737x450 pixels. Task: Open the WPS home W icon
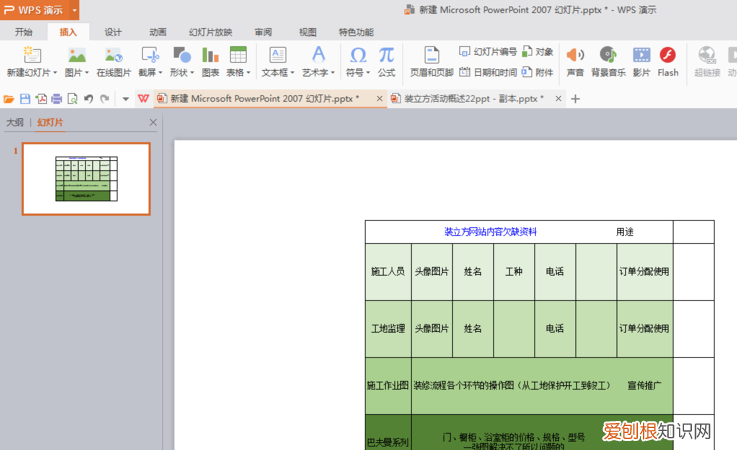coord(143,99)
